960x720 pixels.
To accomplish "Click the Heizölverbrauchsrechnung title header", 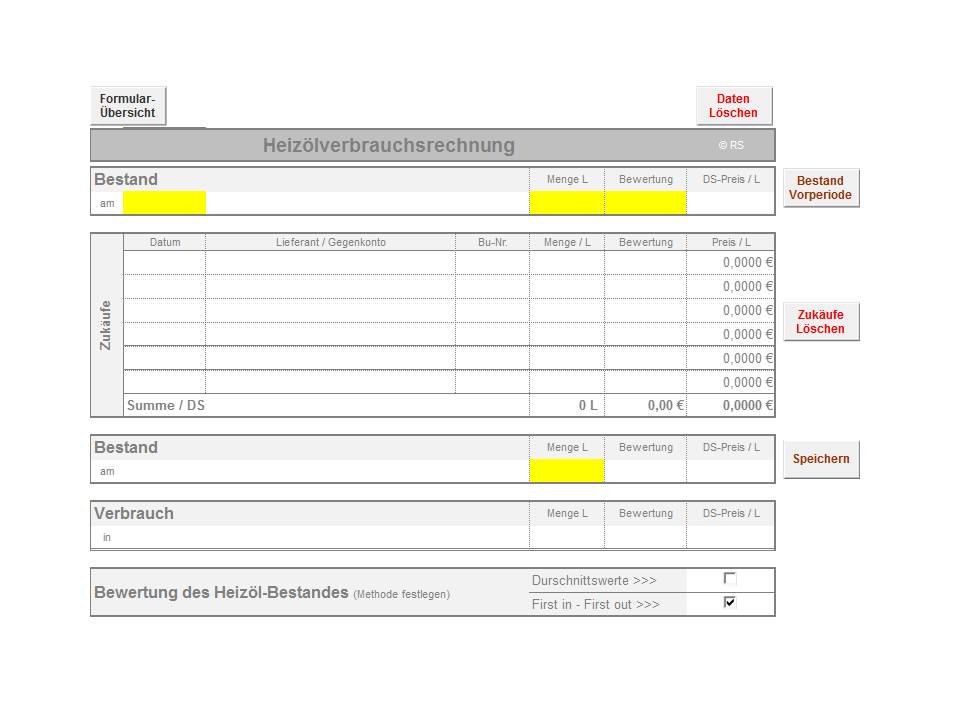I will pyautogui.click(x=389, y=145).
